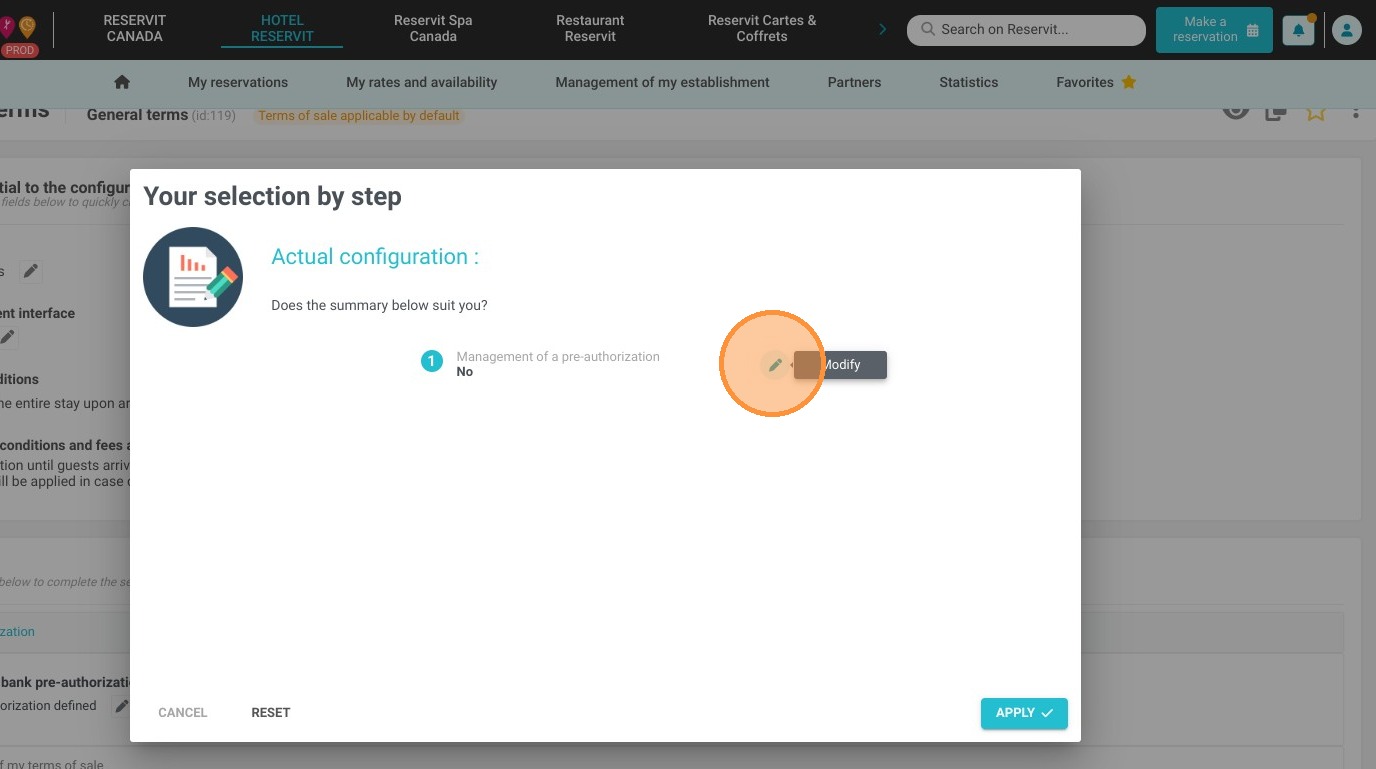Viewport: 1376px width, 769px height.
Task: Open the Partners menu
Action: click(854, 82)
